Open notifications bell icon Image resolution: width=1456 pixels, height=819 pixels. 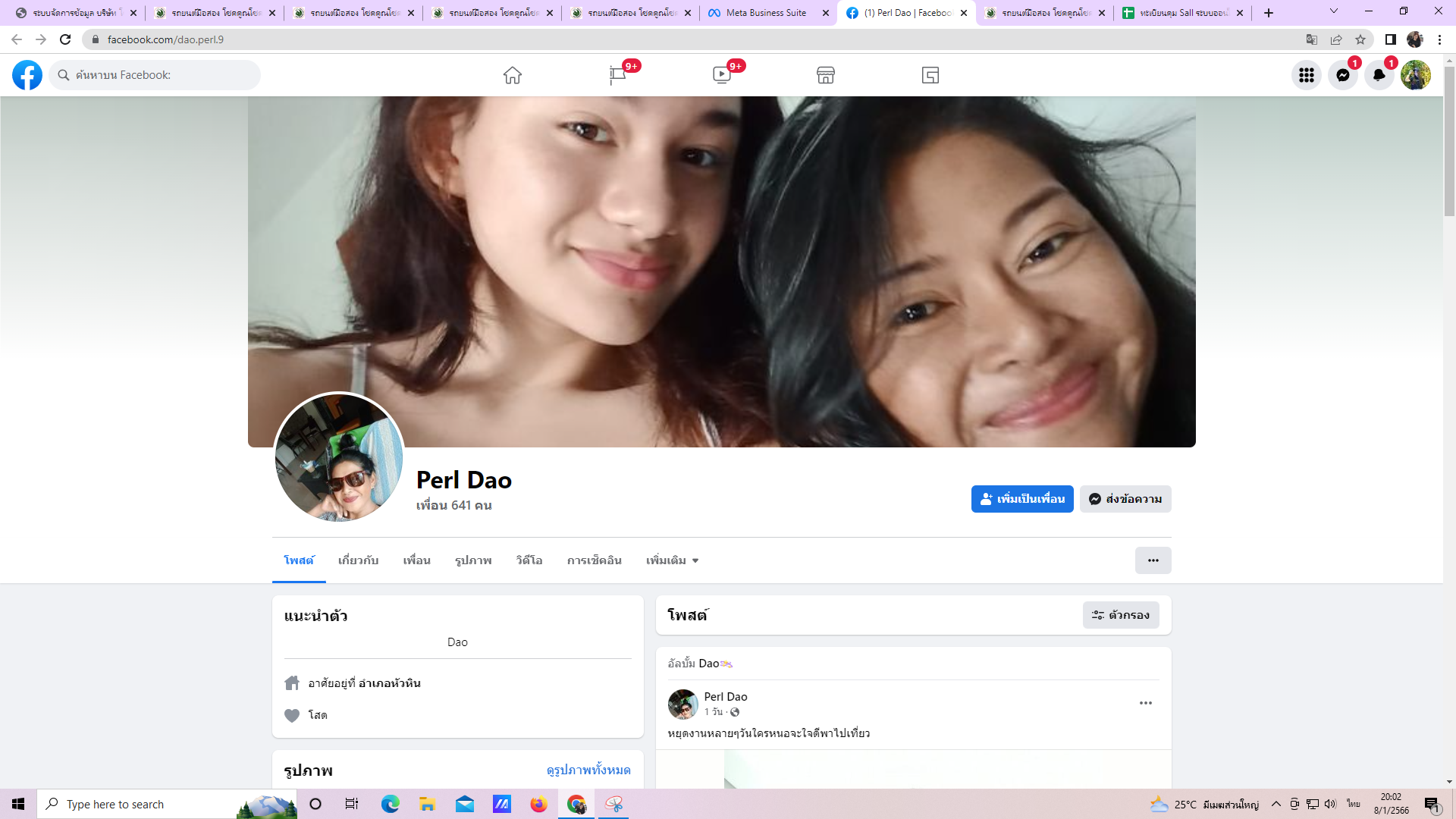tap(1379, 75)
